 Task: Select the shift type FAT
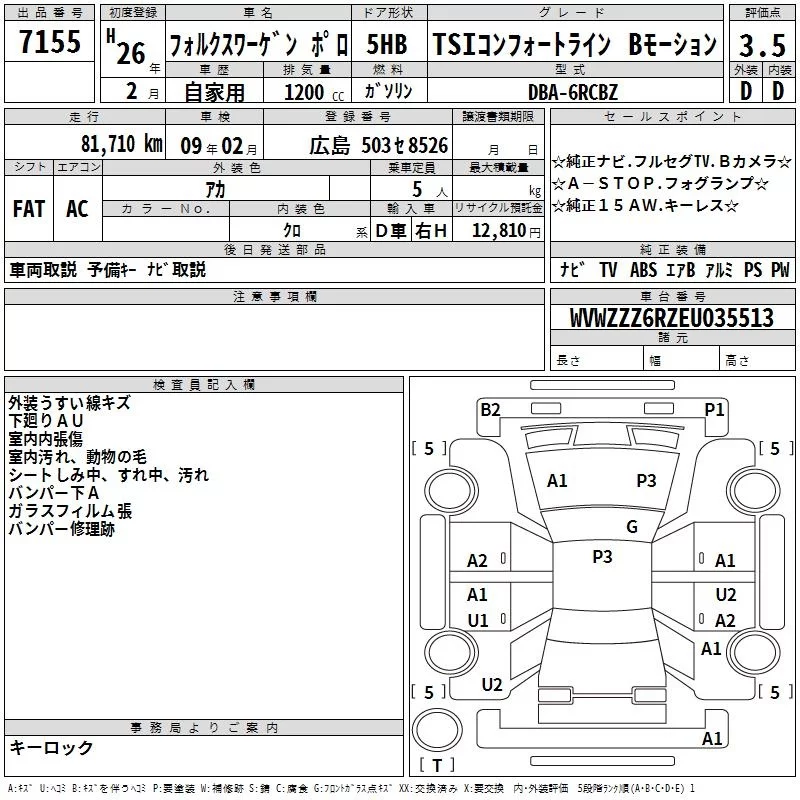click(x=29, y=209)
